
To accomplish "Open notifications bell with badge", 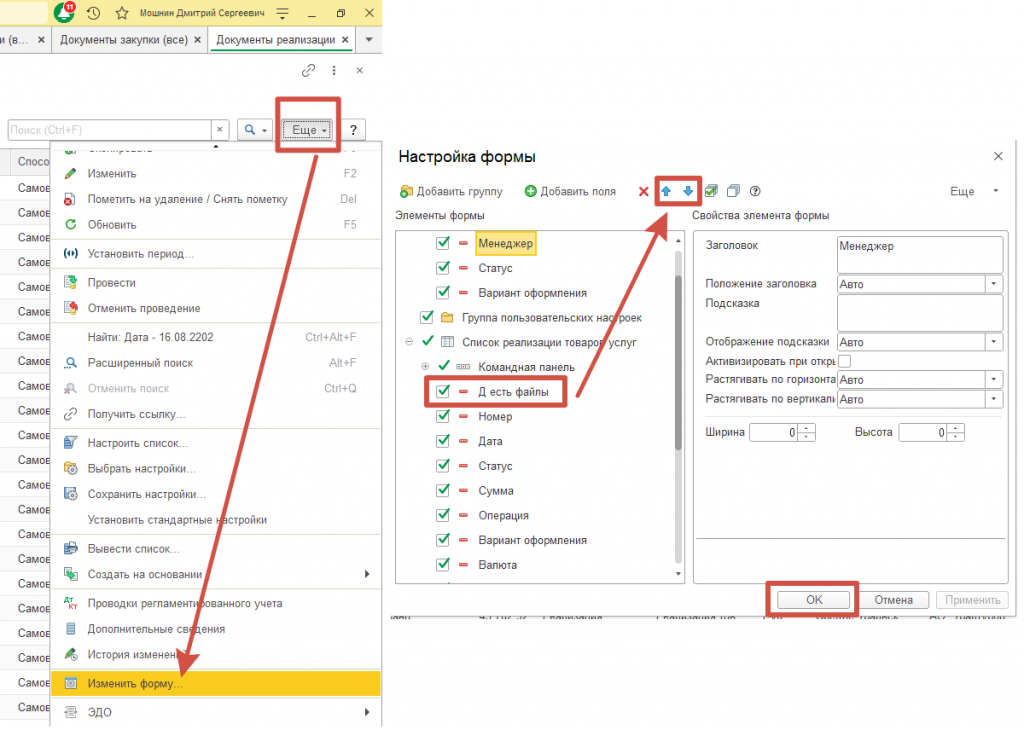I will (64, 12).
